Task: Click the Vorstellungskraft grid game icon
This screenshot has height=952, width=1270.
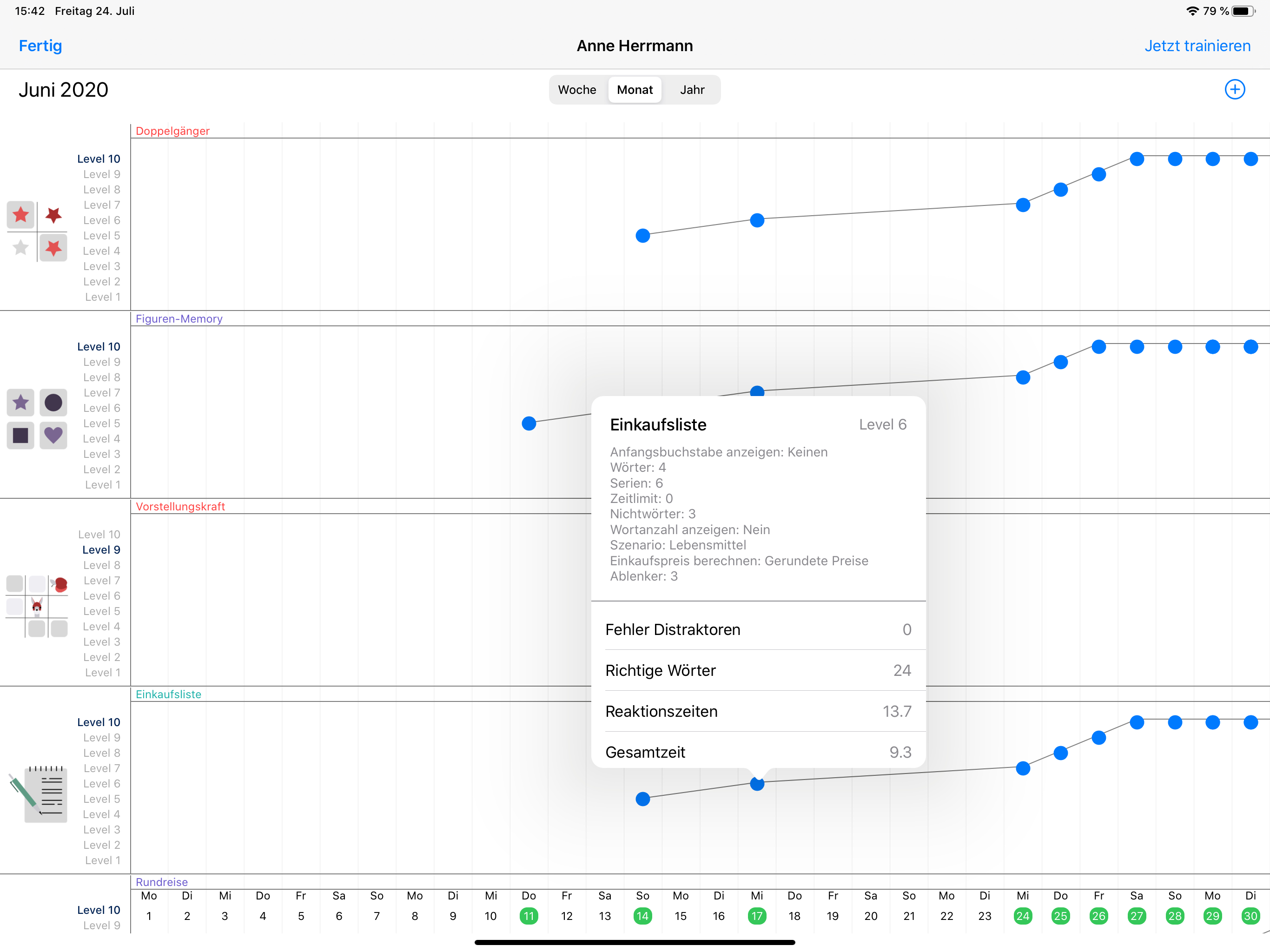Action: click(x=37, y=606)
